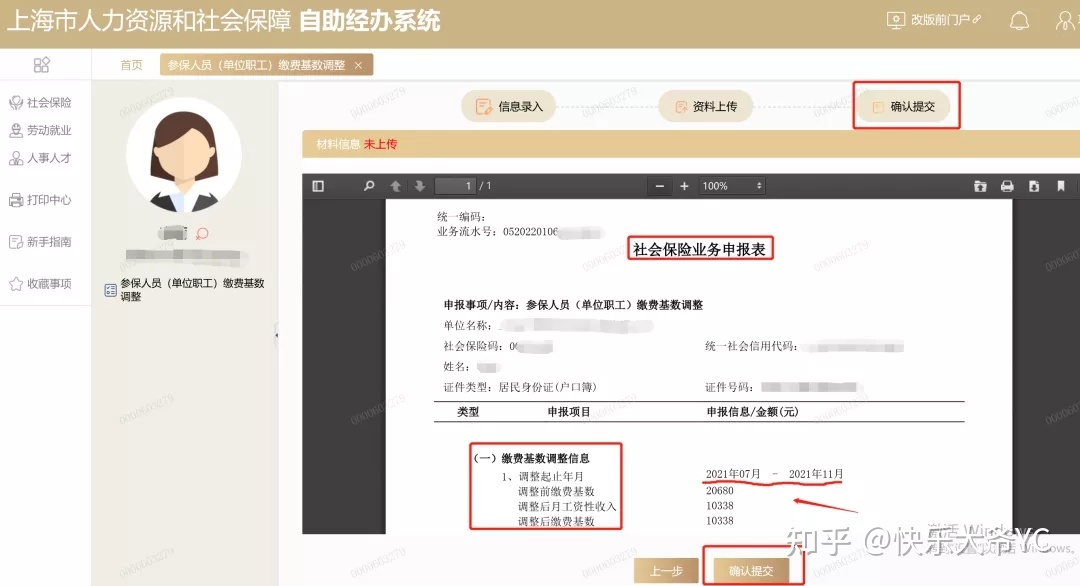The width and height of the screenshot is (1080, 586).
Task: Open 新手指南 in the left sidebar
Action: click(41, 242)
